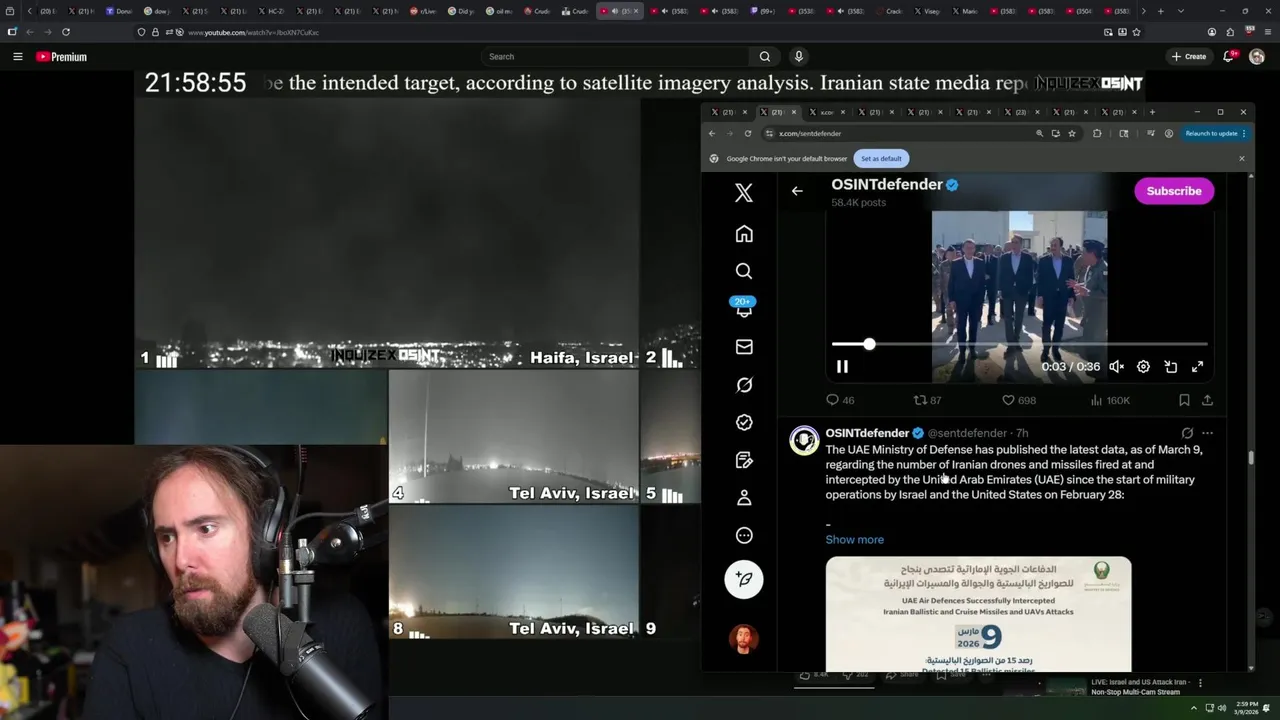Open the More circle menu in X sidebar
The width and height of the screenshot is (1280, 720).
pos(744,536)
